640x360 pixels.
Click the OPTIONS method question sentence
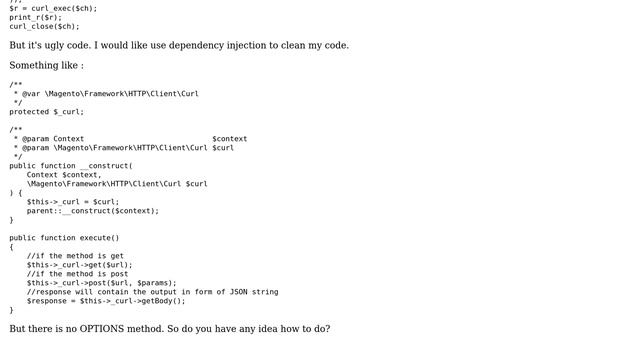point(170,329)
